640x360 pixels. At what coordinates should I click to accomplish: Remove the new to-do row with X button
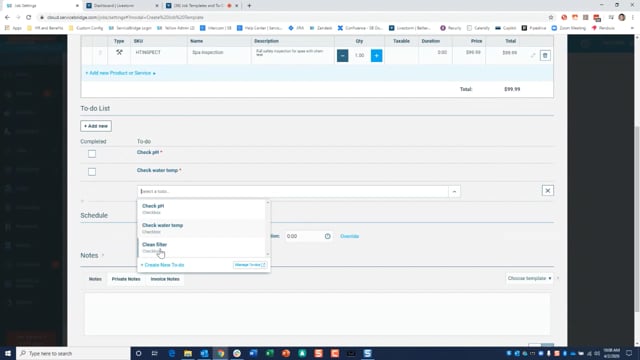coord(548,191)
